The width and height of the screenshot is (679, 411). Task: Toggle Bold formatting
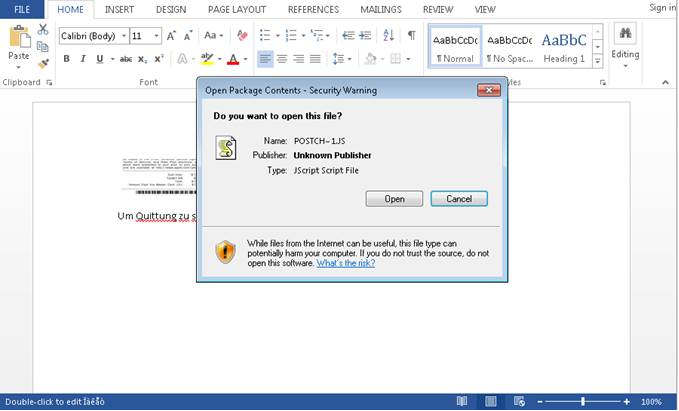click(x=66, y=59)
